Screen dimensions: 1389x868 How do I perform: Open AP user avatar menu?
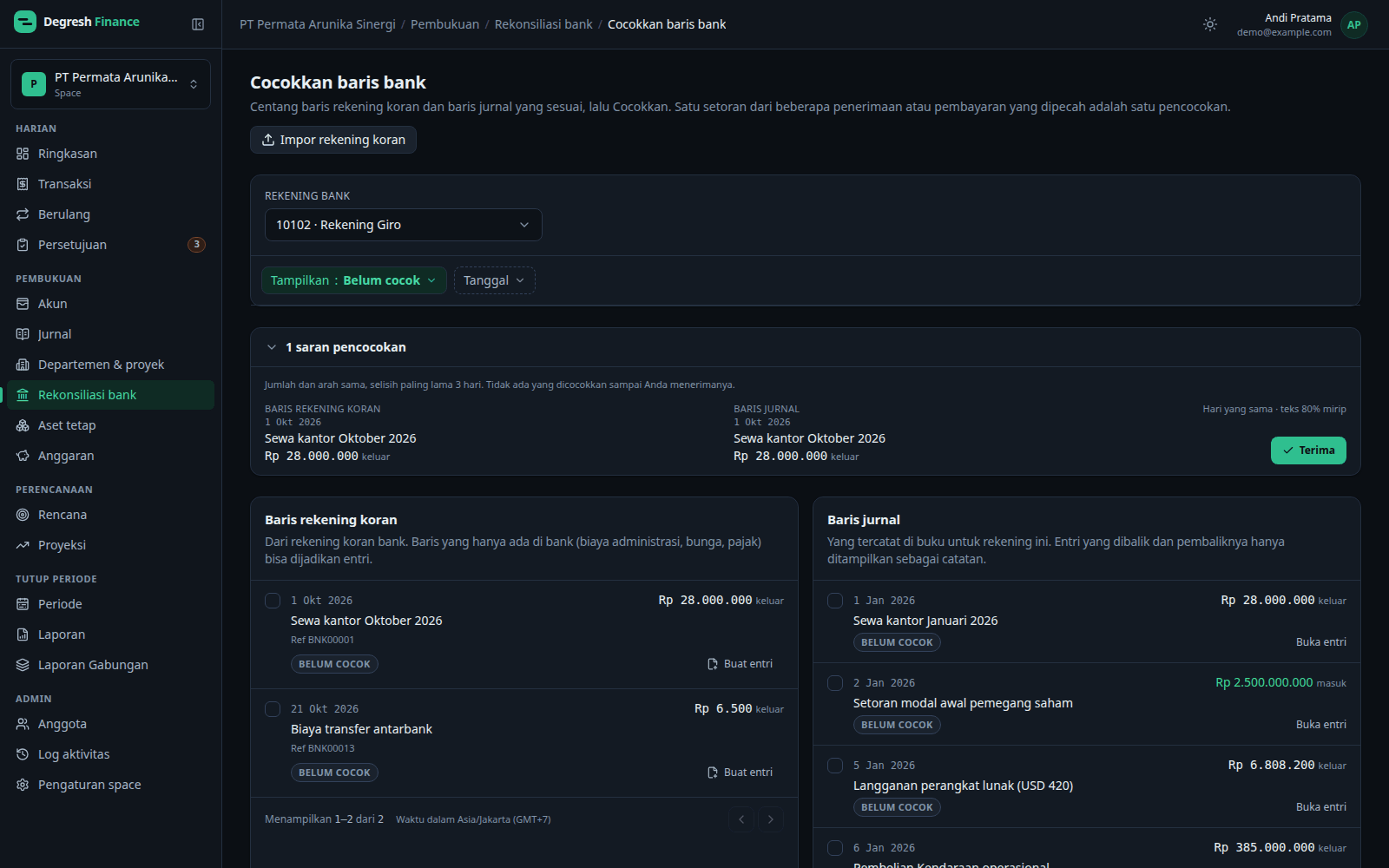1353,24
